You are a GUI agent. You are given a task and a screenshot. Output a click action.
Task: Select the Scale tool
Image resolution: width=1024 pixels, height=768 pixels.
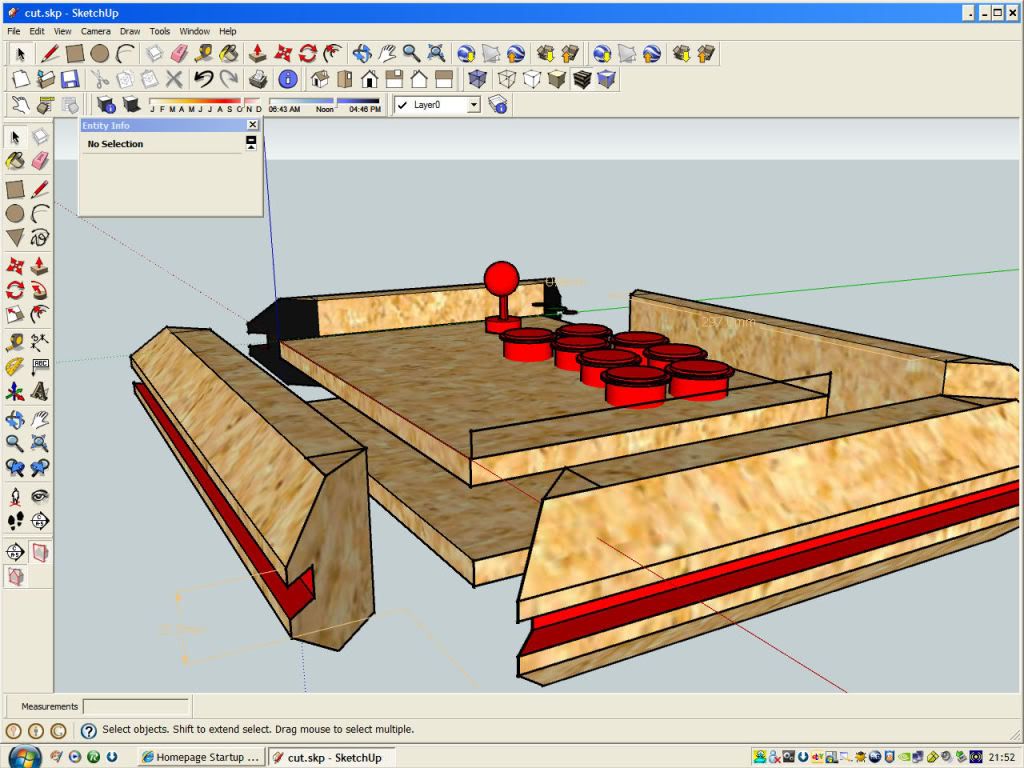(15, 314)
